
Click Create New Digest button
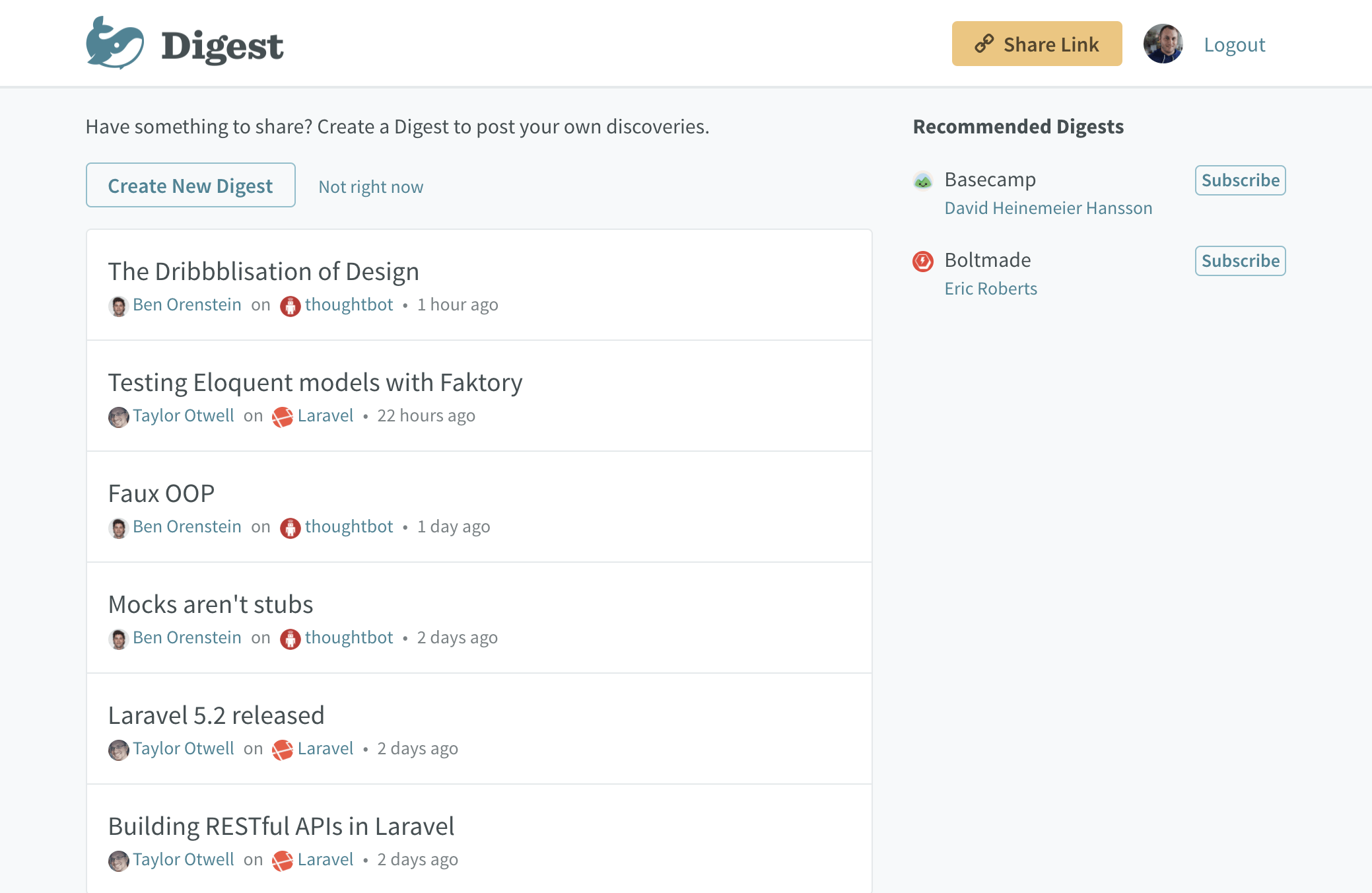(190, 185)
